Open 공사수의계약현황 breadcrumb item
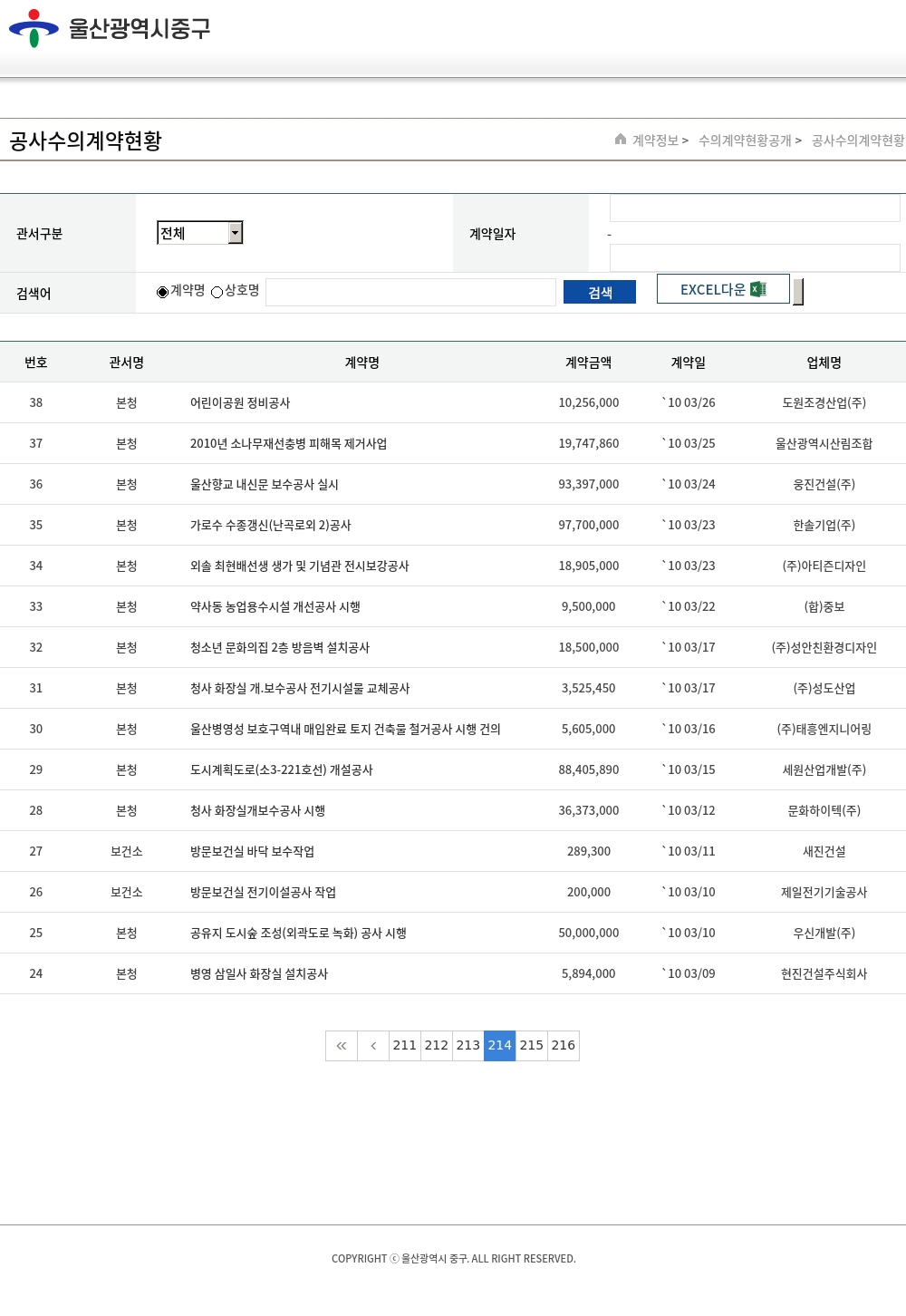This screenshot has width=906, height=1316. pyautogui.click(x=858, y=140)
